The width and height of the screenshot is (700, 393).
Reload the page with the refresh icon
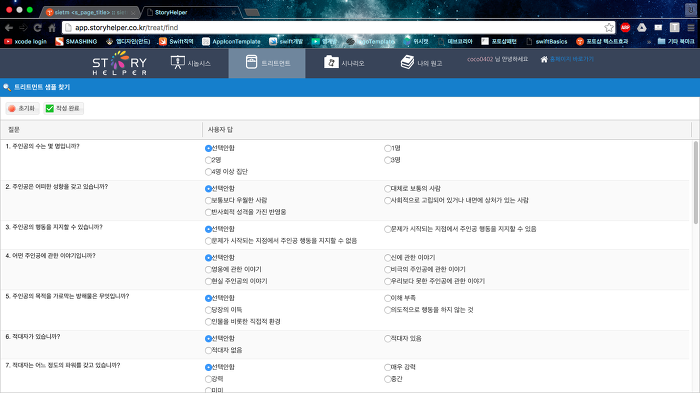(x=38, y=28)
